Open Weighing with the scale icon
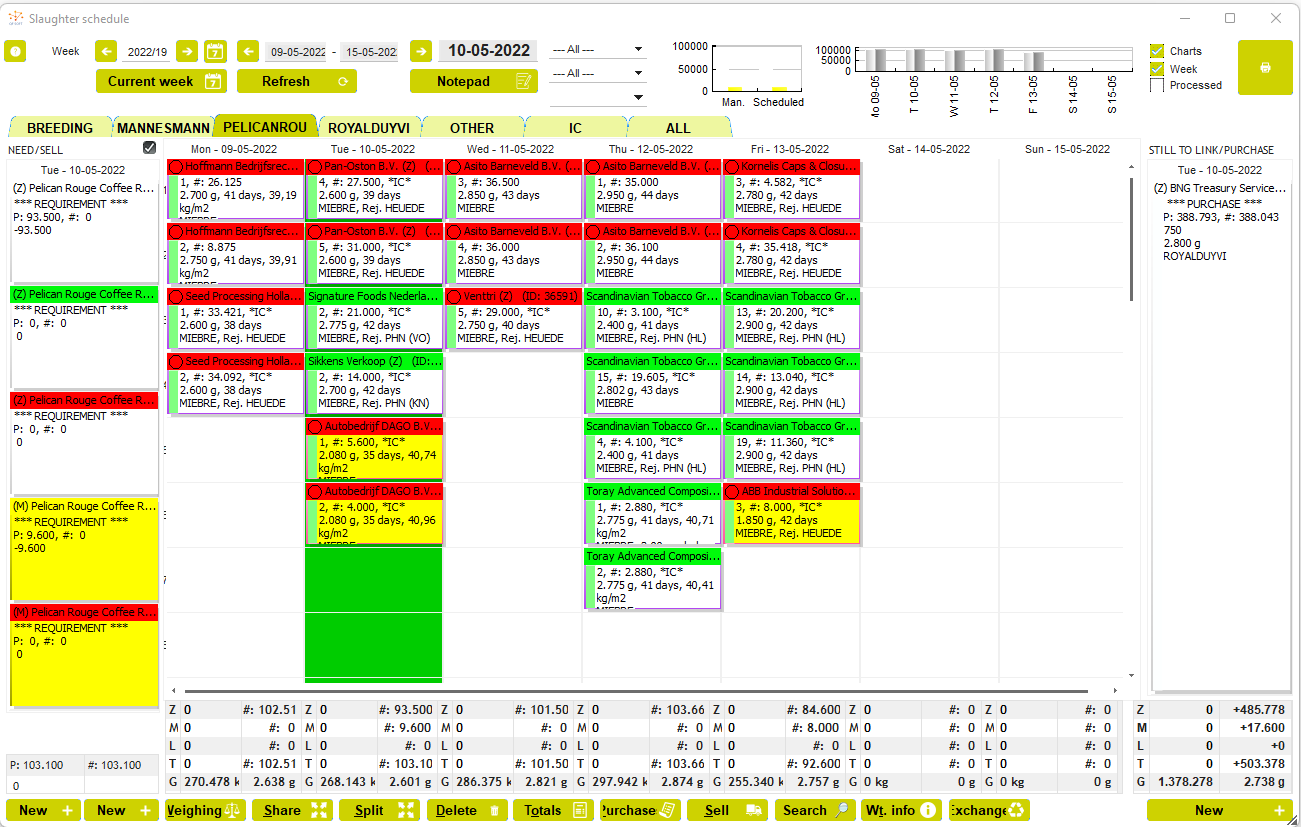The height and width of the screenshot is (827, 1301). tap(205, 810)
